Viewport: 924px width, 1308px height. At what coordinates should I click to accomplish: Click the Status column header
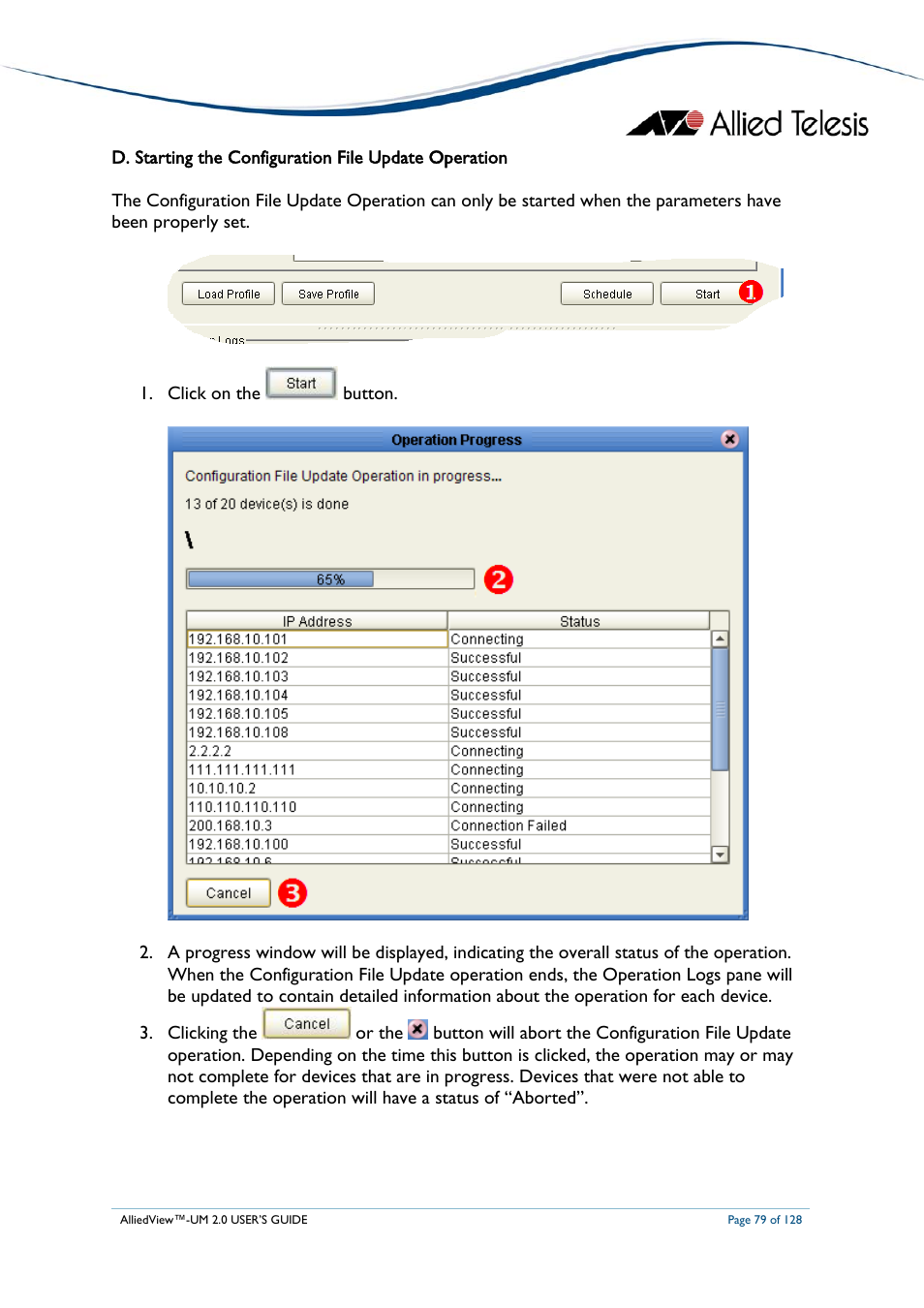pyautogui.click(x=579, y=621)
